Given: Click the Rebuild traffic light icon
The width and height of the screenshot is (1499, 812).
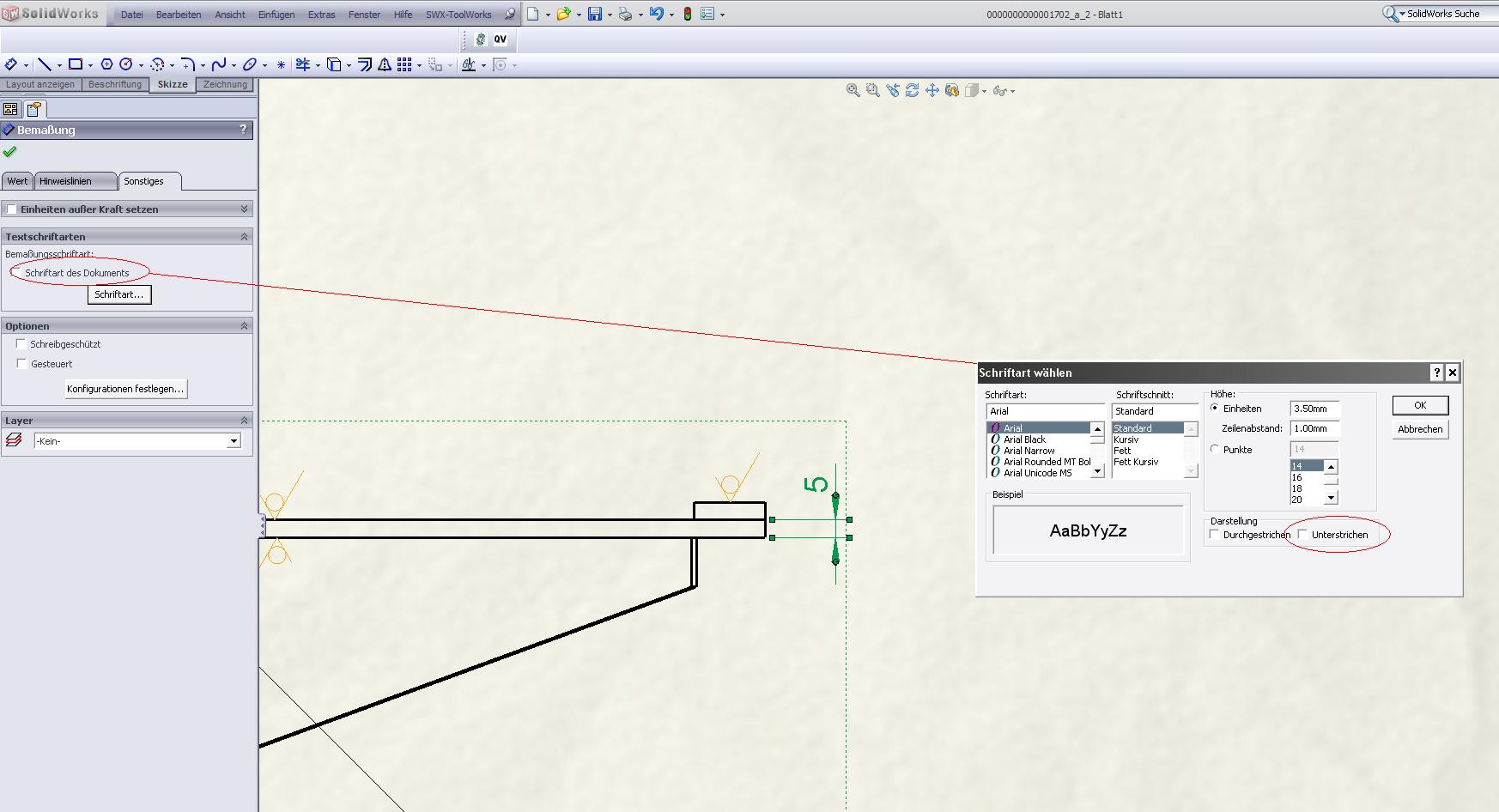Looking at the screenshot, I should 687,14.
